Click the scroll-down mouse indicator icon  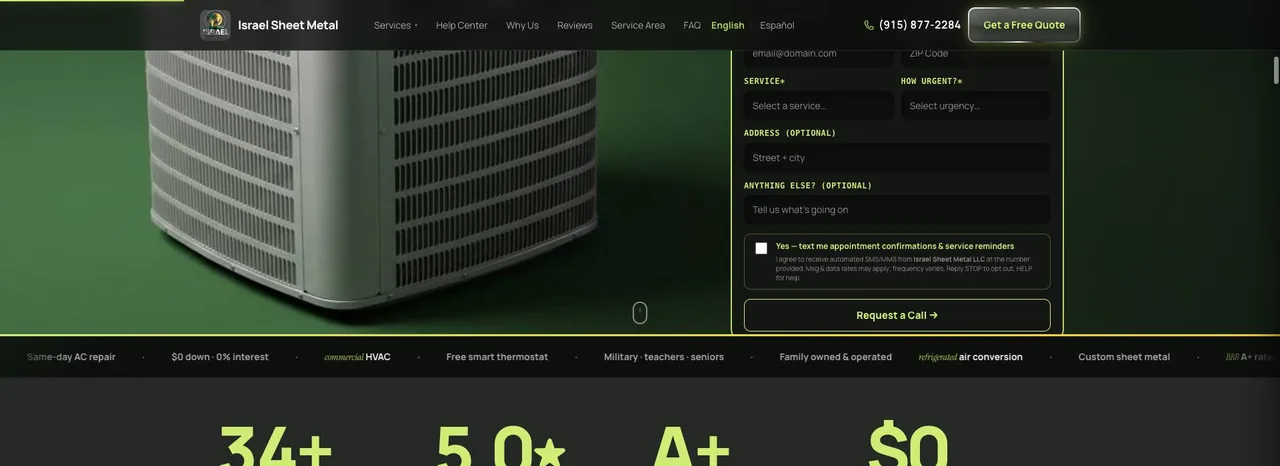pos(640,313)
